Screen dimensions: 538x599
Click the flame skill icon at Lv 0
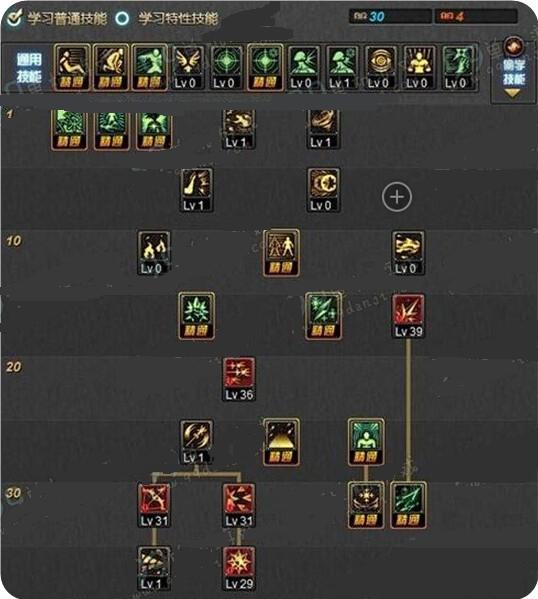[x=154, y=253]
